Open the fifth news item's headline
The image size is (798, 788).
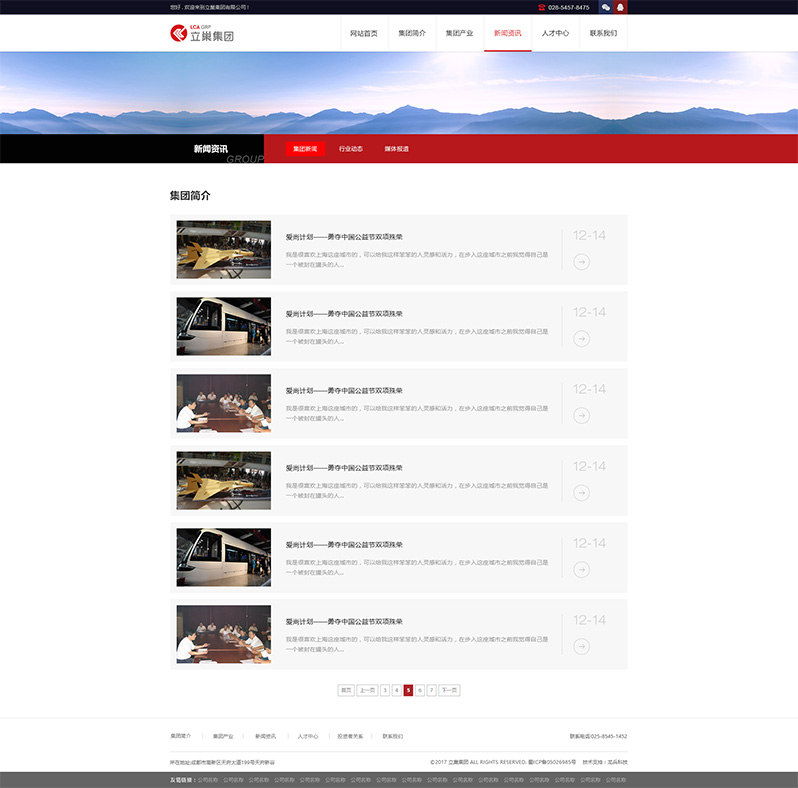pyautogui.click(x=344, y=545)
